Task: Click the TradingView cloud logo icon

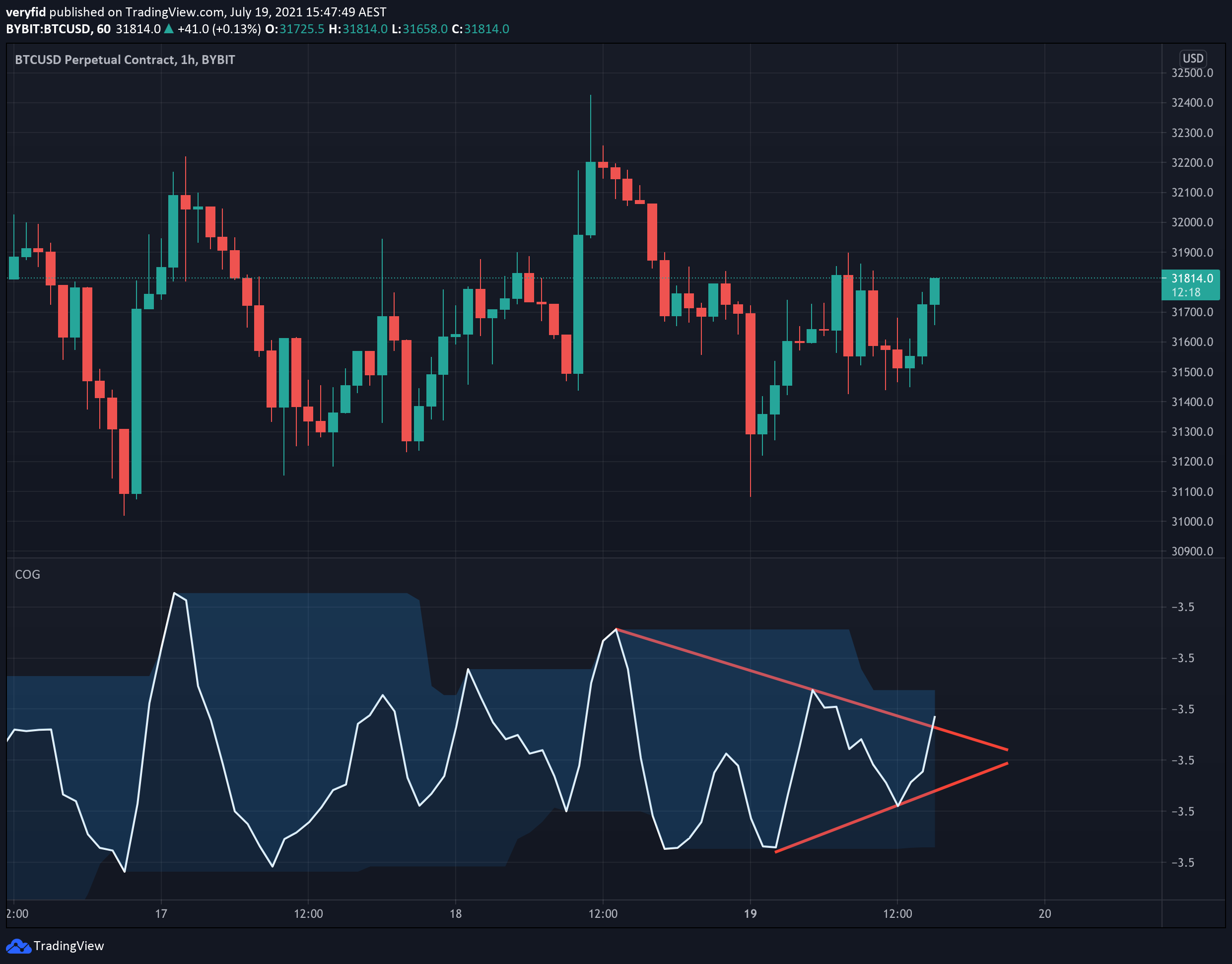Action: [x=18, y=946]
